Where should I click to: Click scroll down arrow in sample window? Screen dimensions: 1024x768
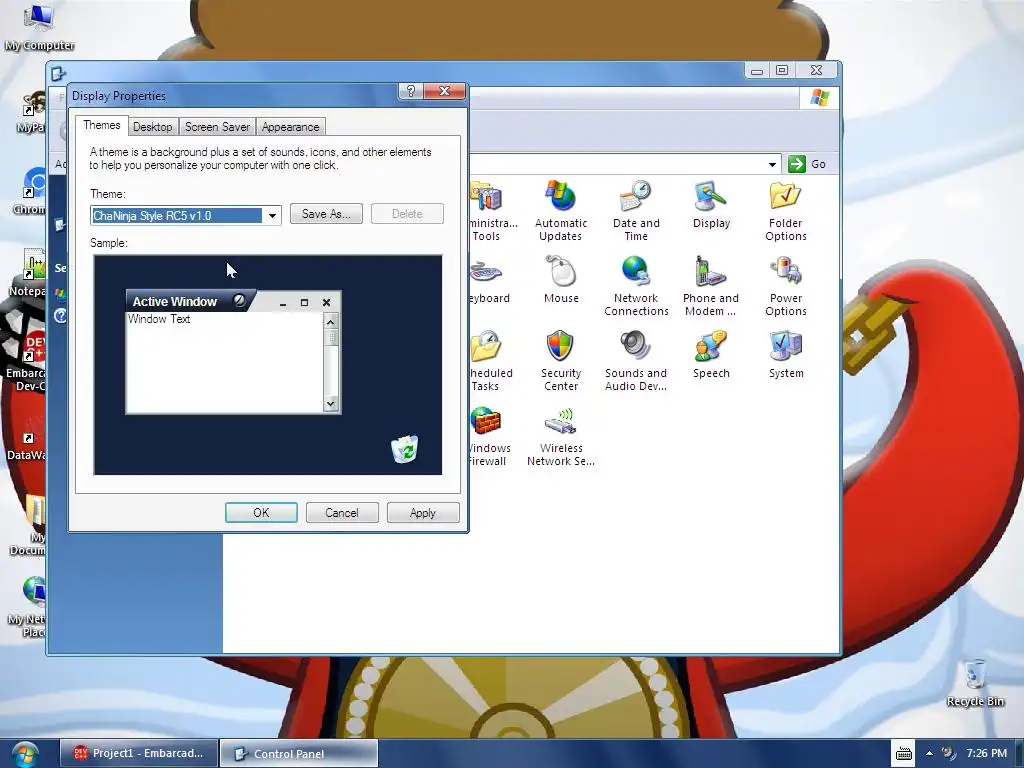330,404
